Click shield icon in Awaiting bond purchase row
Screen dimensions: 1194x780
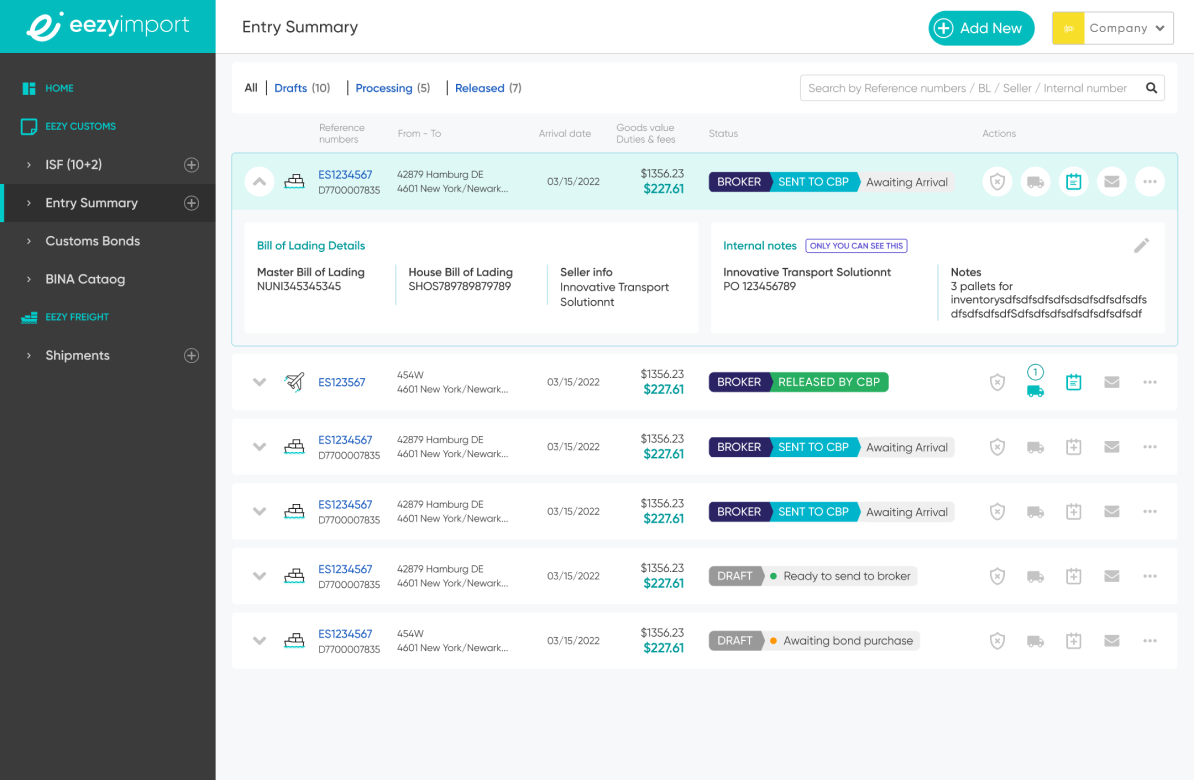(x=997, y=641)
